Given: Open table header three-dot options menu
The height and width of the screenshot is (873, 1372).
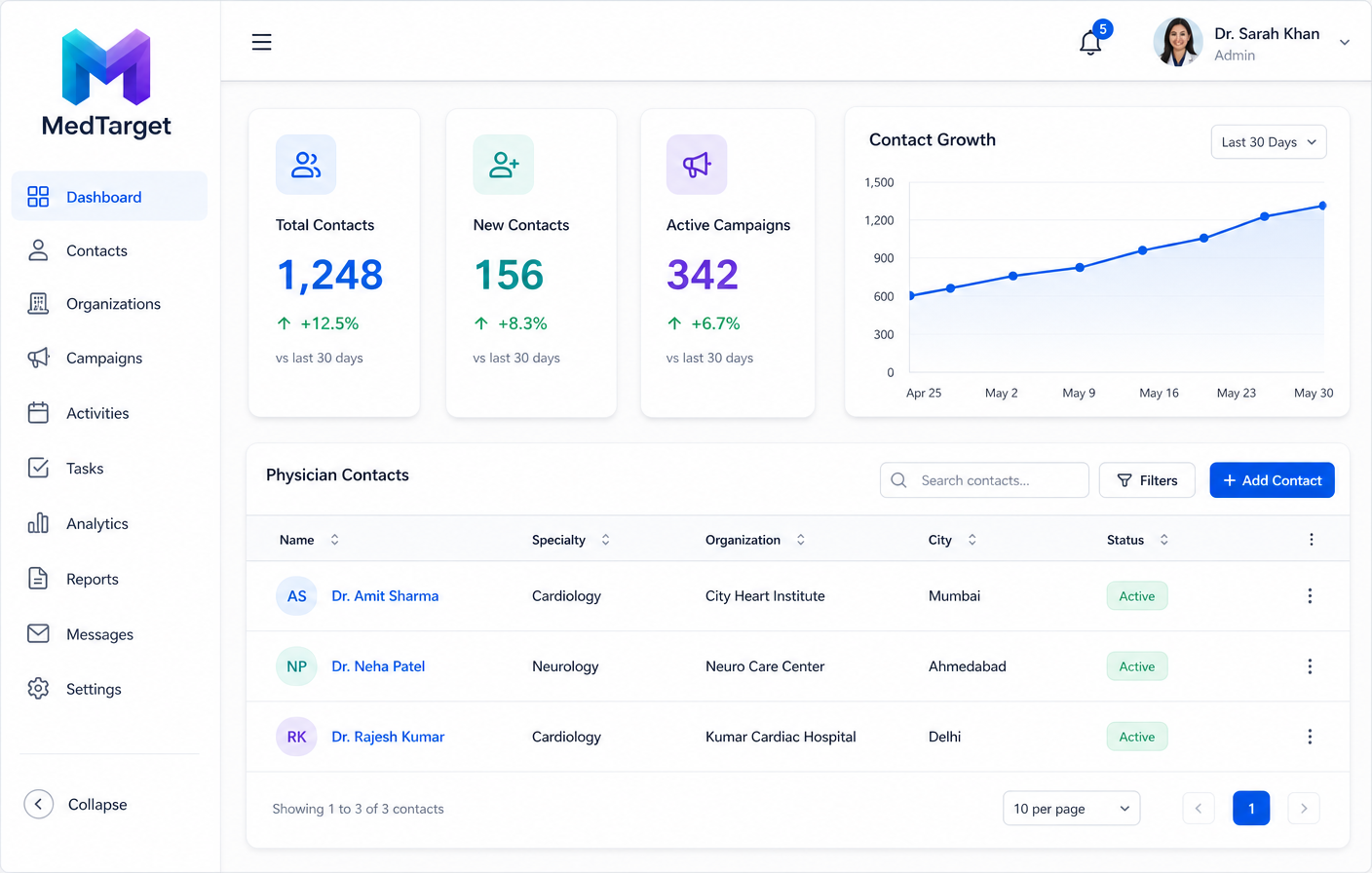Looking at the screenshot, I should (x=1312, y=540).
